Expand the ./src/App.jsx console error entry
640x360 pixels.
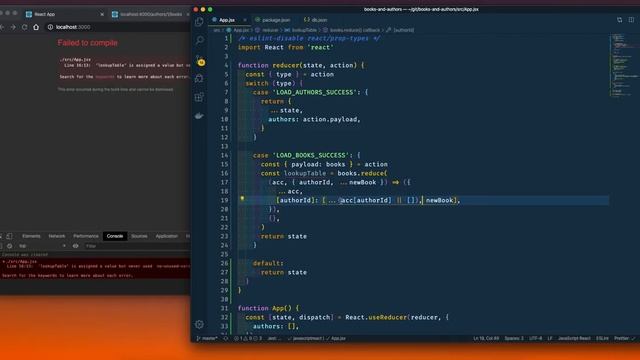(4, 261)
